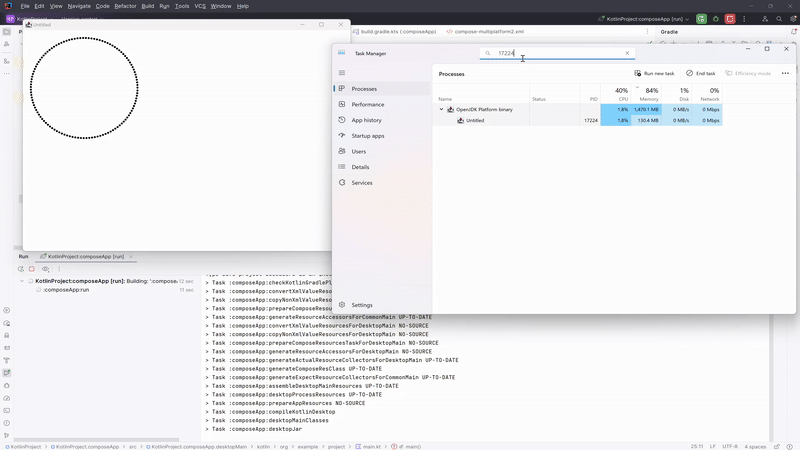
Task: Select the Untitled child process row
Action: 577,120
